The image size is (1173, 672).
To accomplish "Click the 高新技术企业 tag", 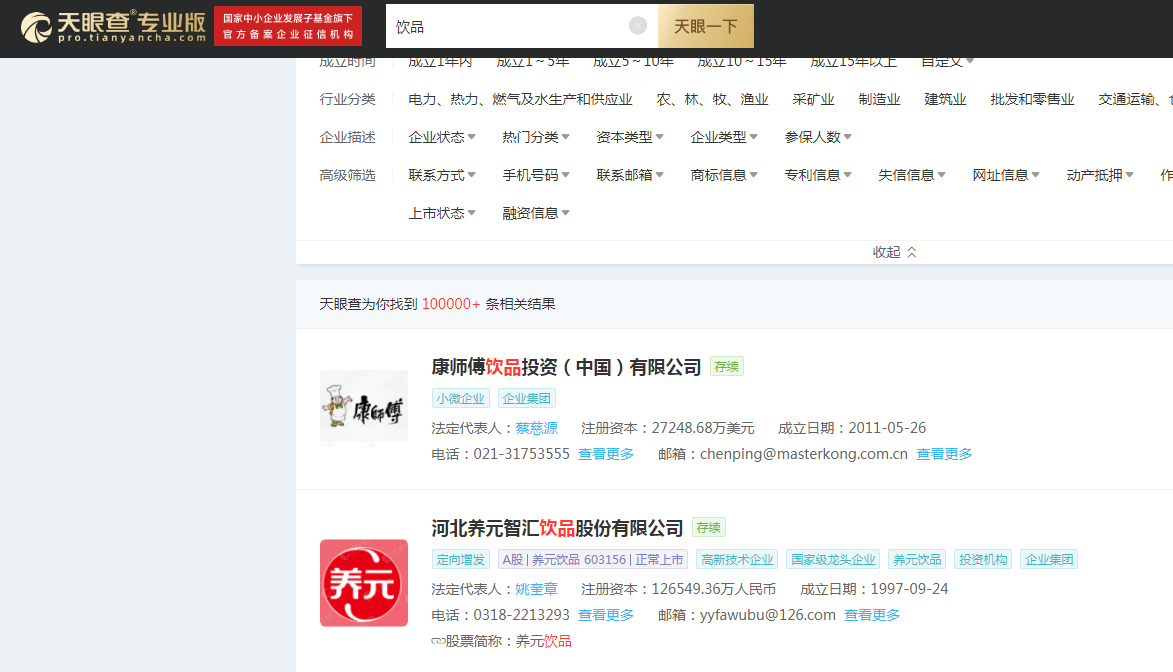I will click(x=737, y=559).
